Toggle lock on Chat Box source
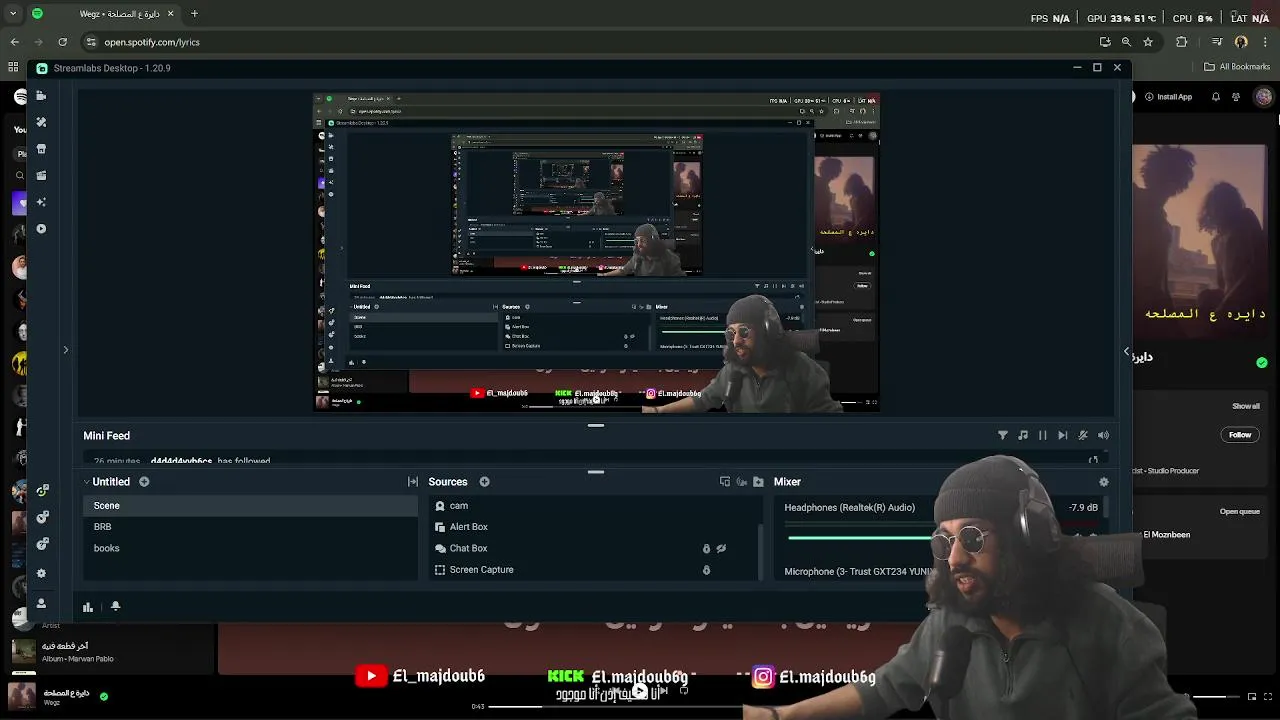The height and width of the screenshot is (720, 1280). tap(706, 548)
